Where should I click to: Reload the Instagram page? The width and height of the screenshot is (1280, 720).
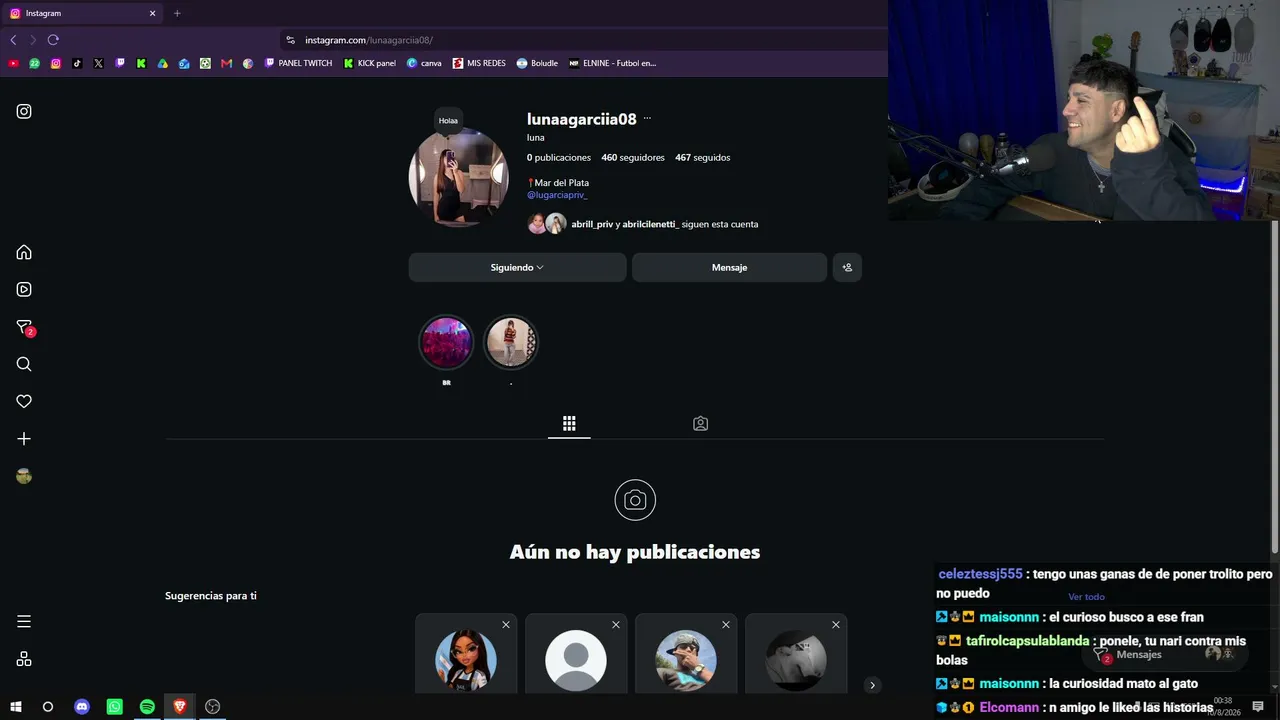pyautogui.click(x=53, y=40)
